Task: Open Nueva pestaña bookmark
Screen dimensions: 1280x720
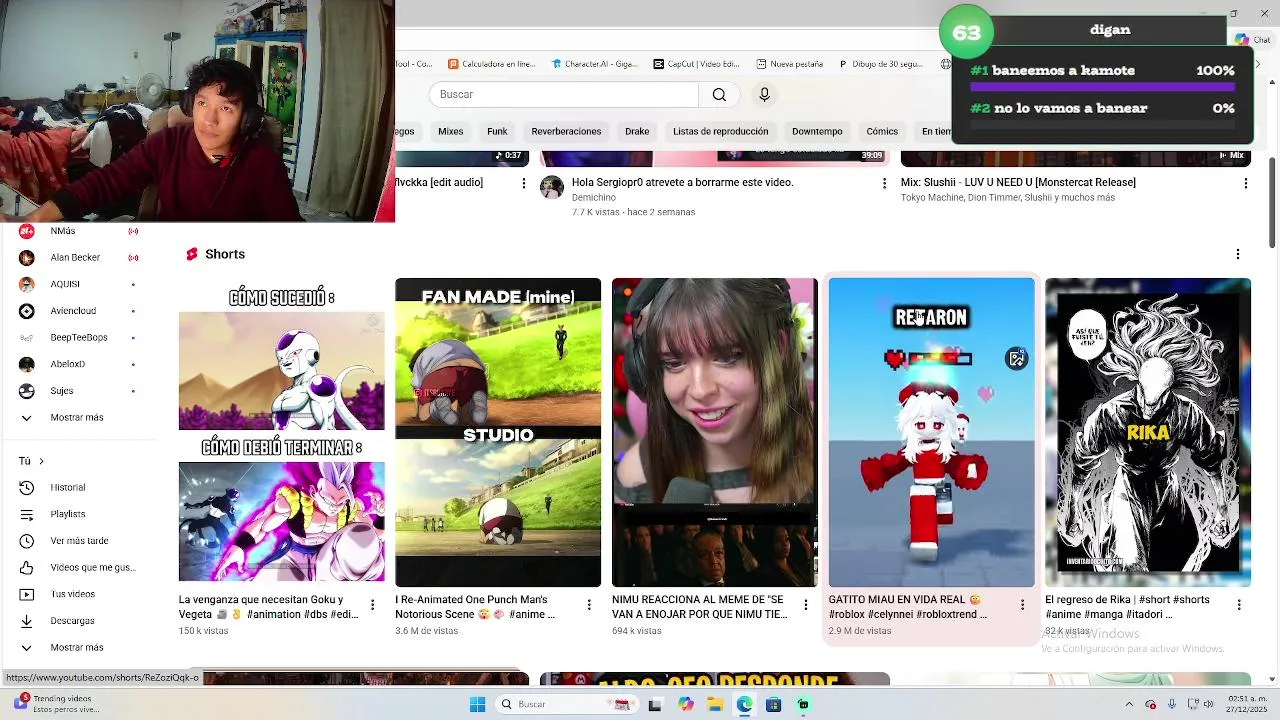Action: point(790,64)
